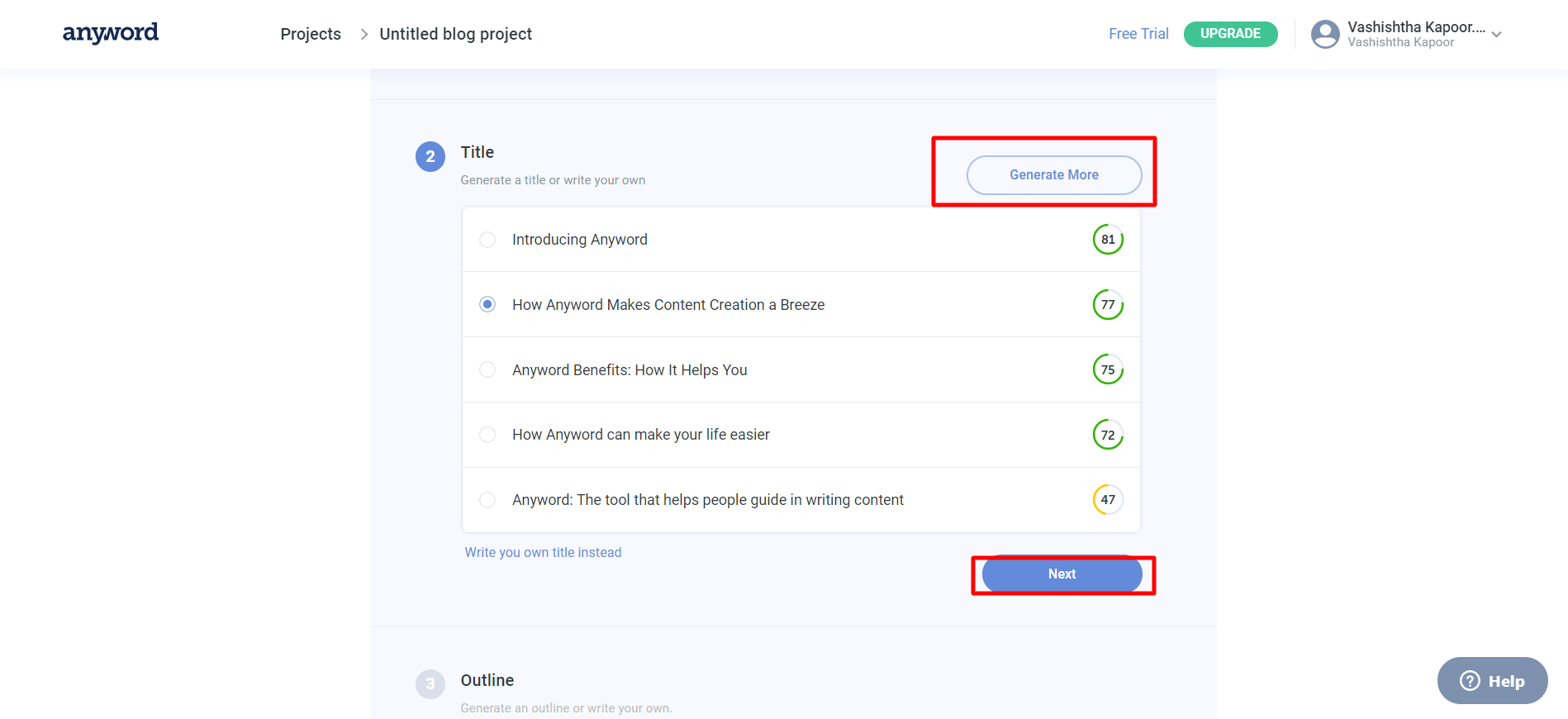Select The tool that helps people radio

[487, 500]
